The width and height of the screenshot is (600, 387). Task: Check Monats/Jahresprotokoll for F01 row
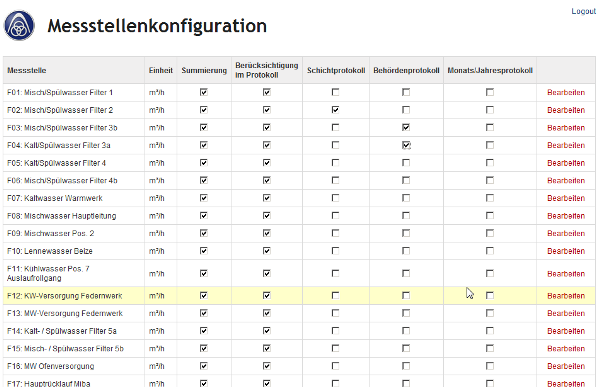point(490,92)
